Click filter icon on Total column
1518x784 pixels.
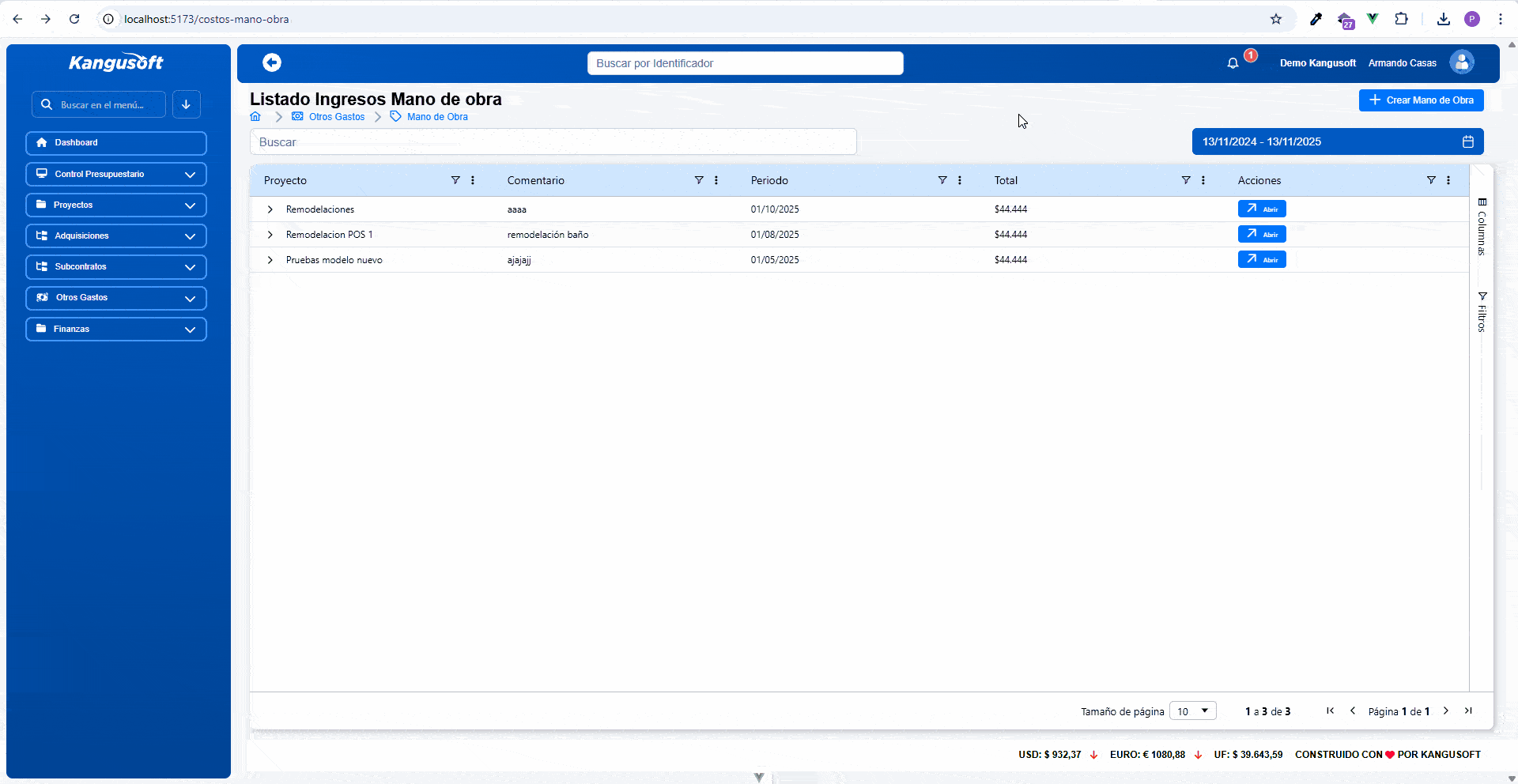1186,180
